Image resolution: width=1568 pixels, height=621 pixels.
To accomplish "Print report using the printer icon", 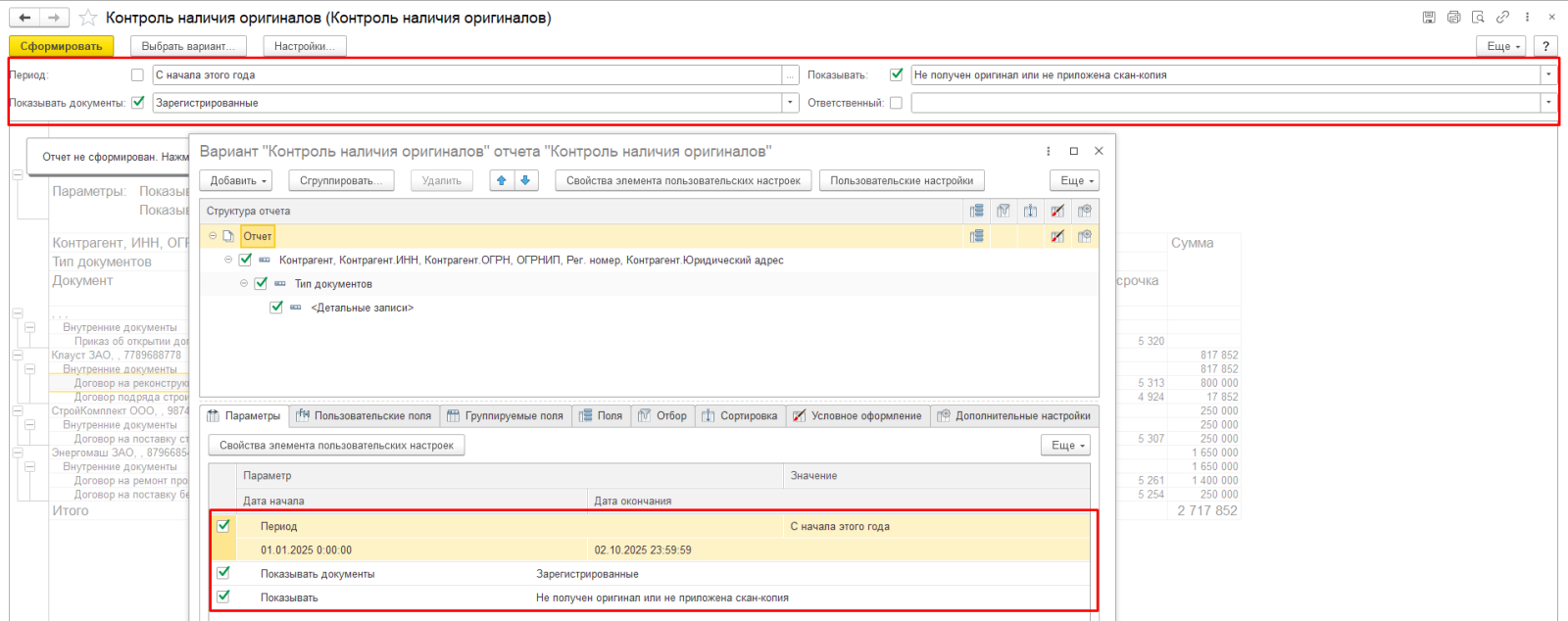I will point(1453,18).
